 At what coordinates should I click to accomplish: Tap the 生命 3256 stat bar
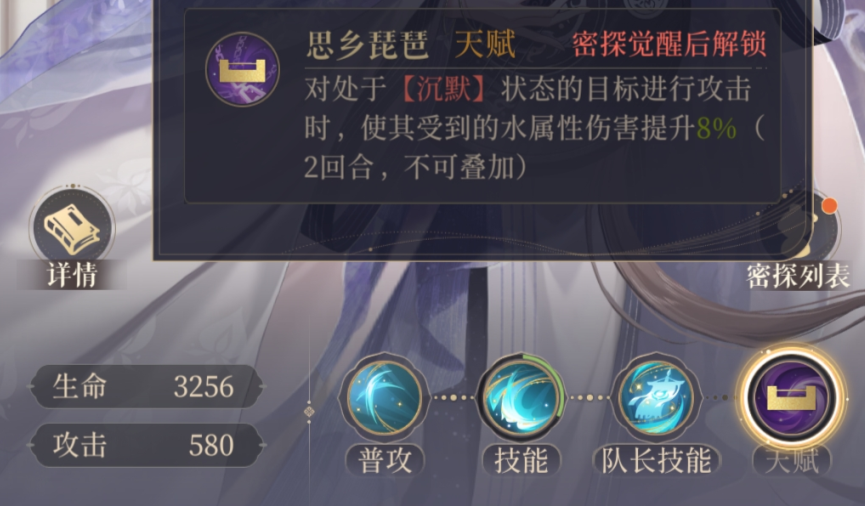click(x=146, y=386)
